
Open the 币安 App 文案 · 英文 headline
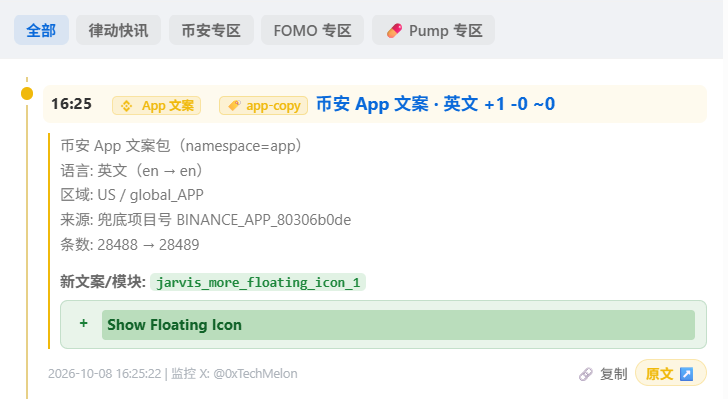click(436, 104)
